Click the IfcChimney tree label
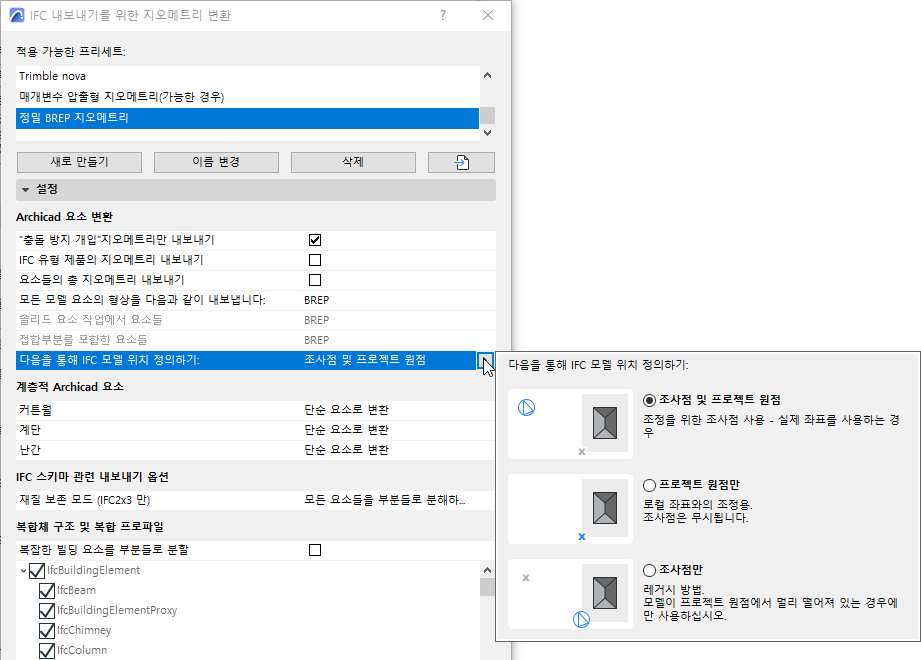 click(84, 631)
